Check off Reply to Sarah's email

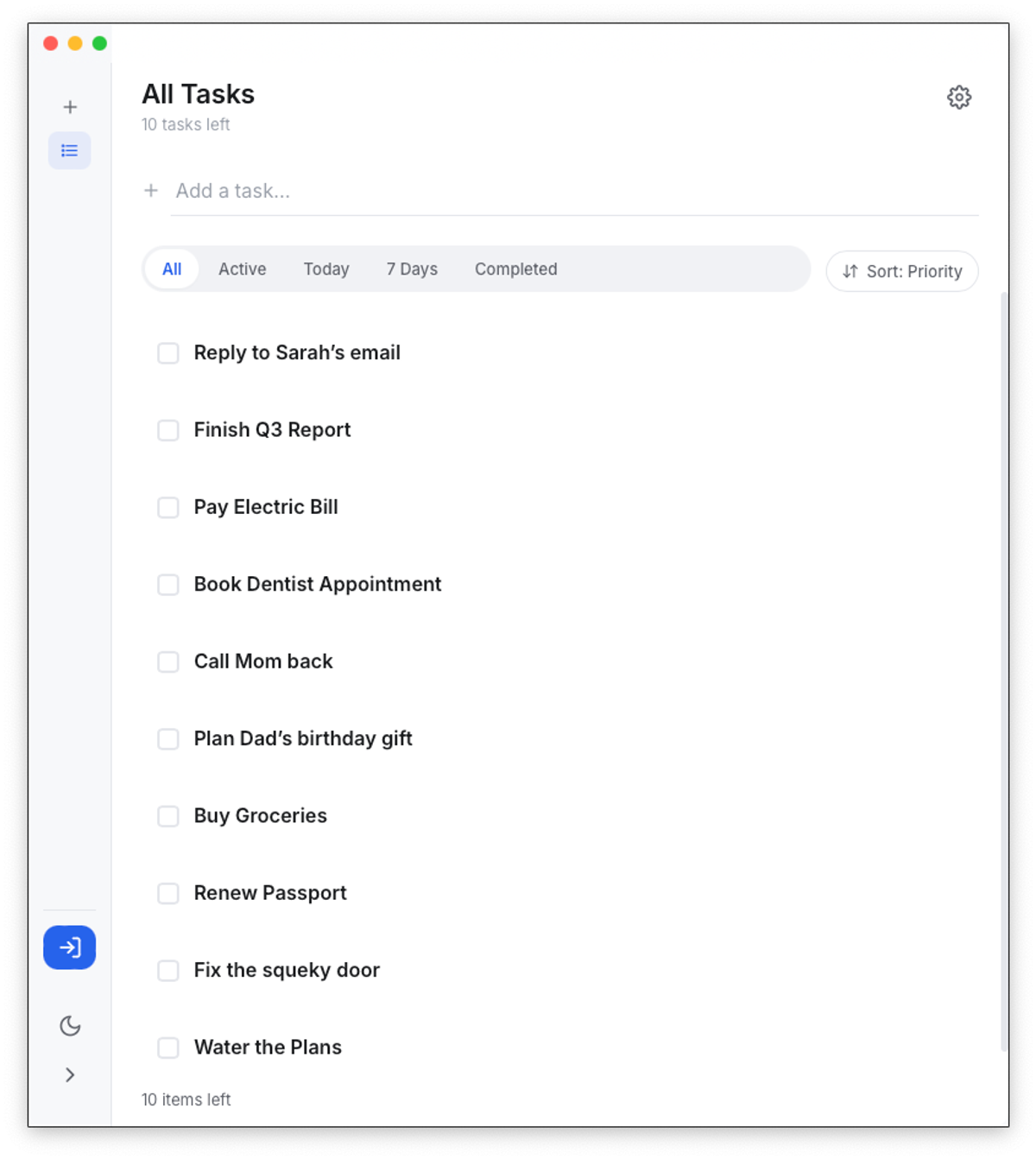(168, 353)
